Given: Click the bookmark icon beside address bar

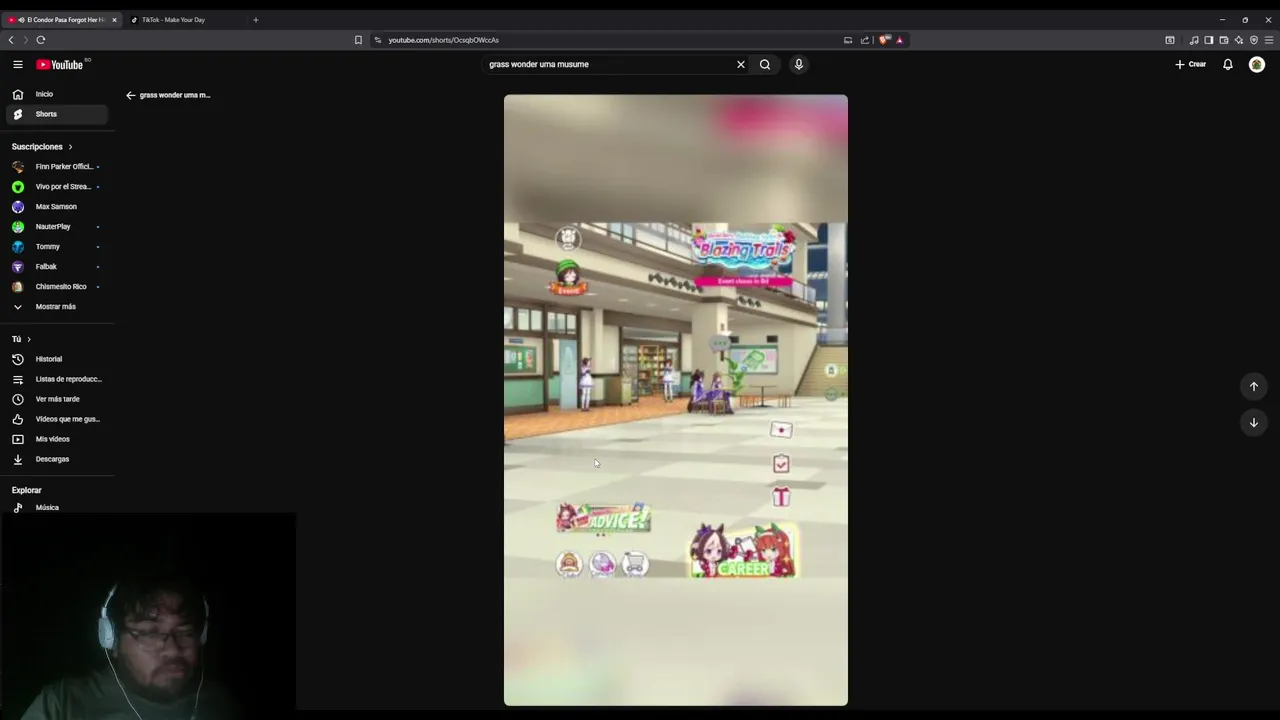Looking at the screenshot, I should (358, 40).
